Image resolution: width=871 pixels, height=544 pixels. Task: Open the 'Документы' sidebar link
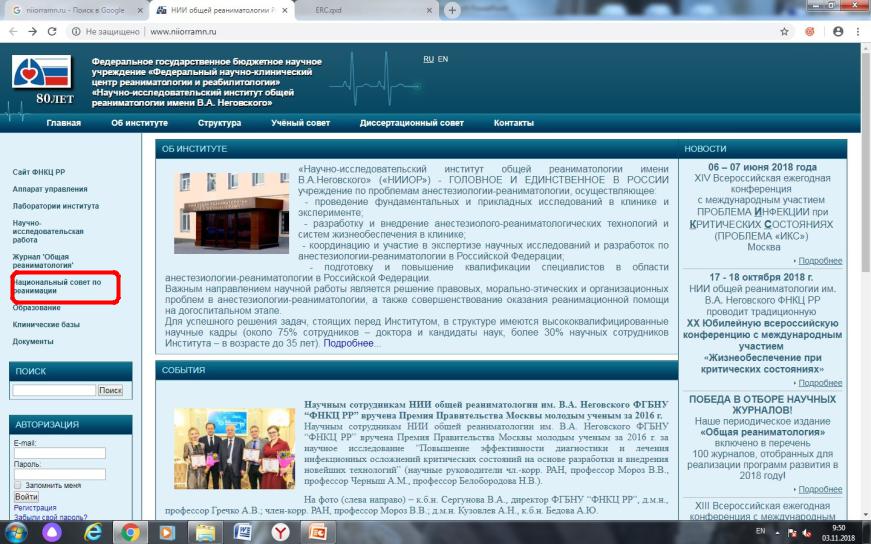33,342
